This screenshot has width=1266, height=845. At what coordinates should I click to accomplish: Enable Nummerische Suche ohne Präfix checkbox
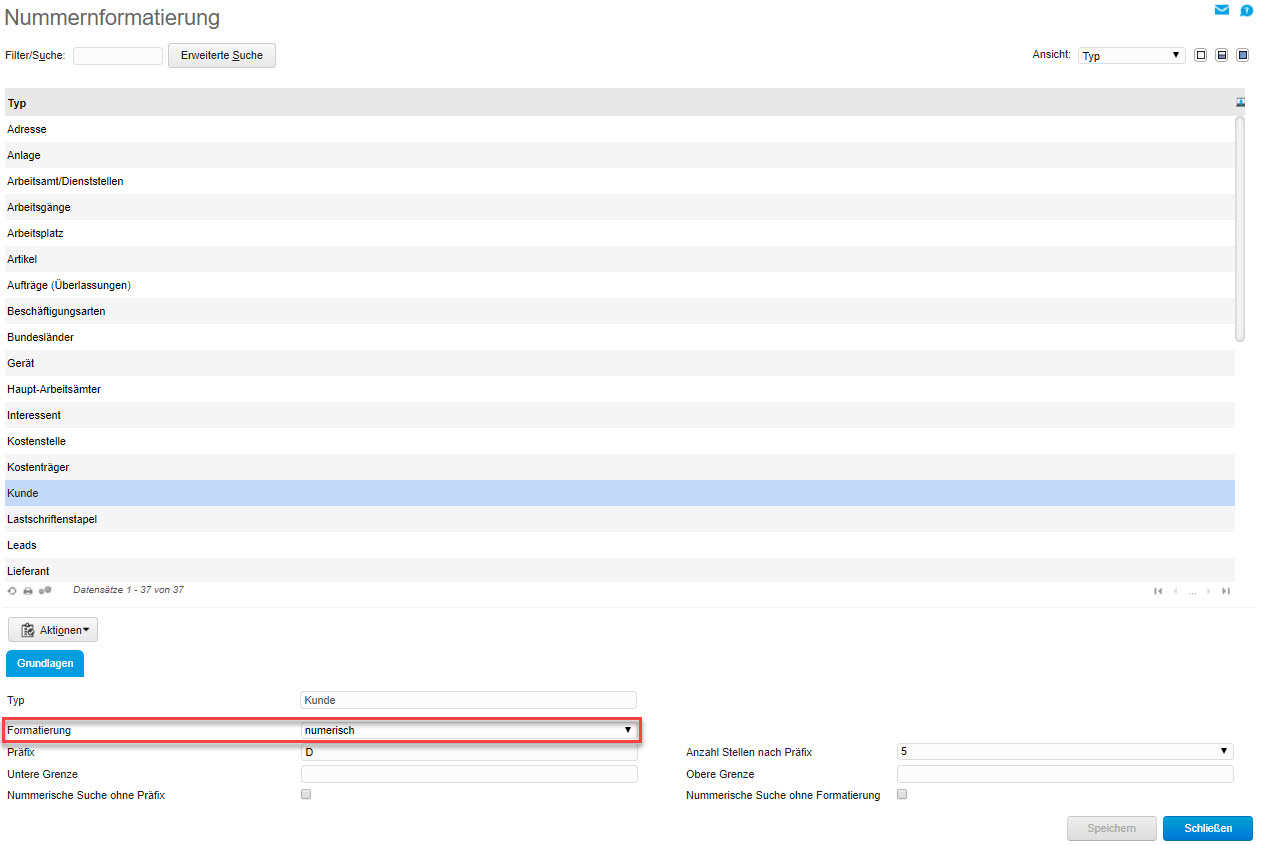pos(306,794)
